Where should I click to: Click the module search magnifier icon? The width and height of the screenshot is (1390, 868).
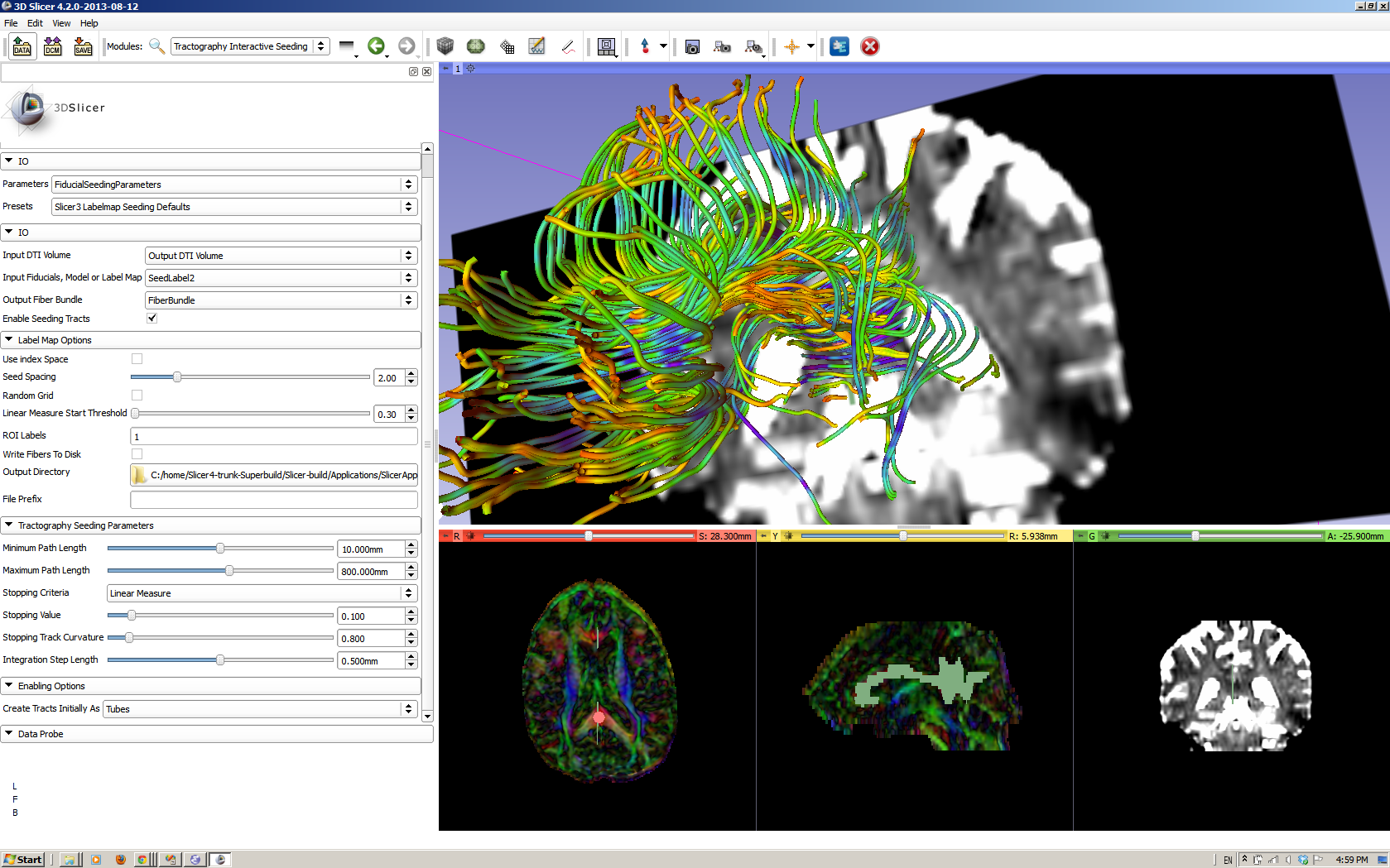click(156, 46)
